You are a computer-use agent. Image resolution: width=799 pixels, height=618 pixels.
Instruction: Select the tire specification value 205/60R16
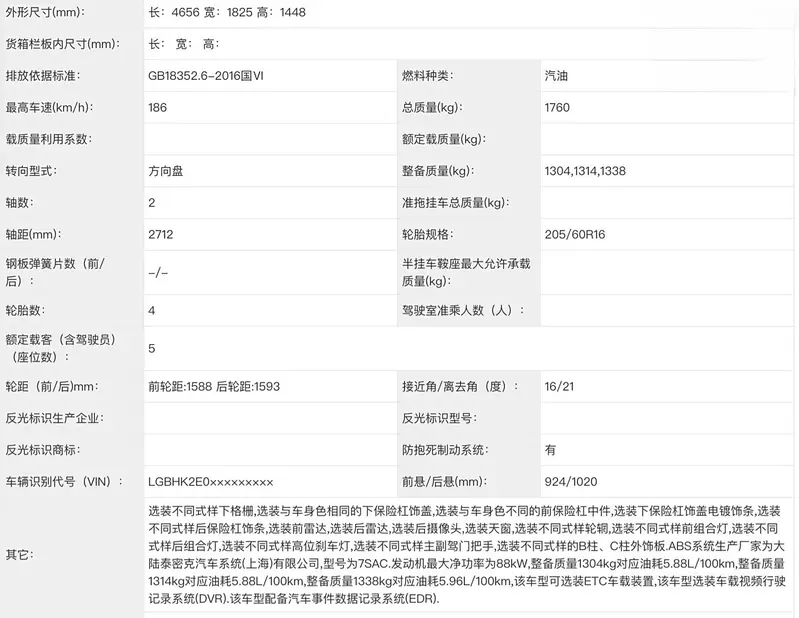(x=575, y=234)
